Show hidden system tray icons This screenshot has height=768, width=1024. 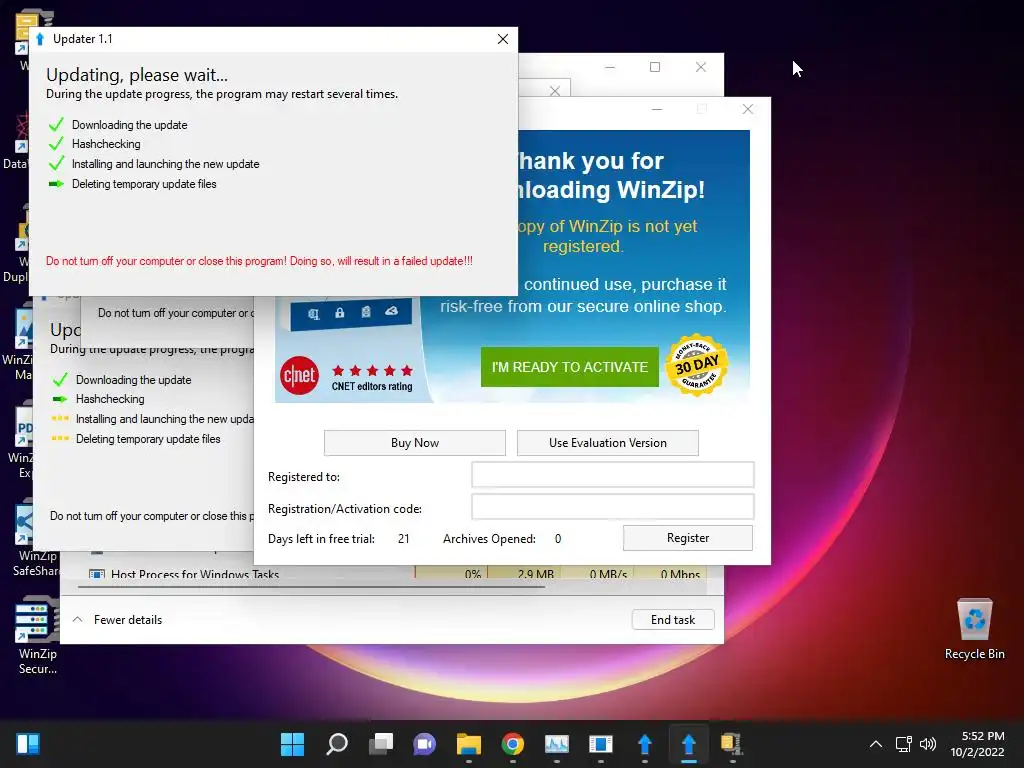876,744
